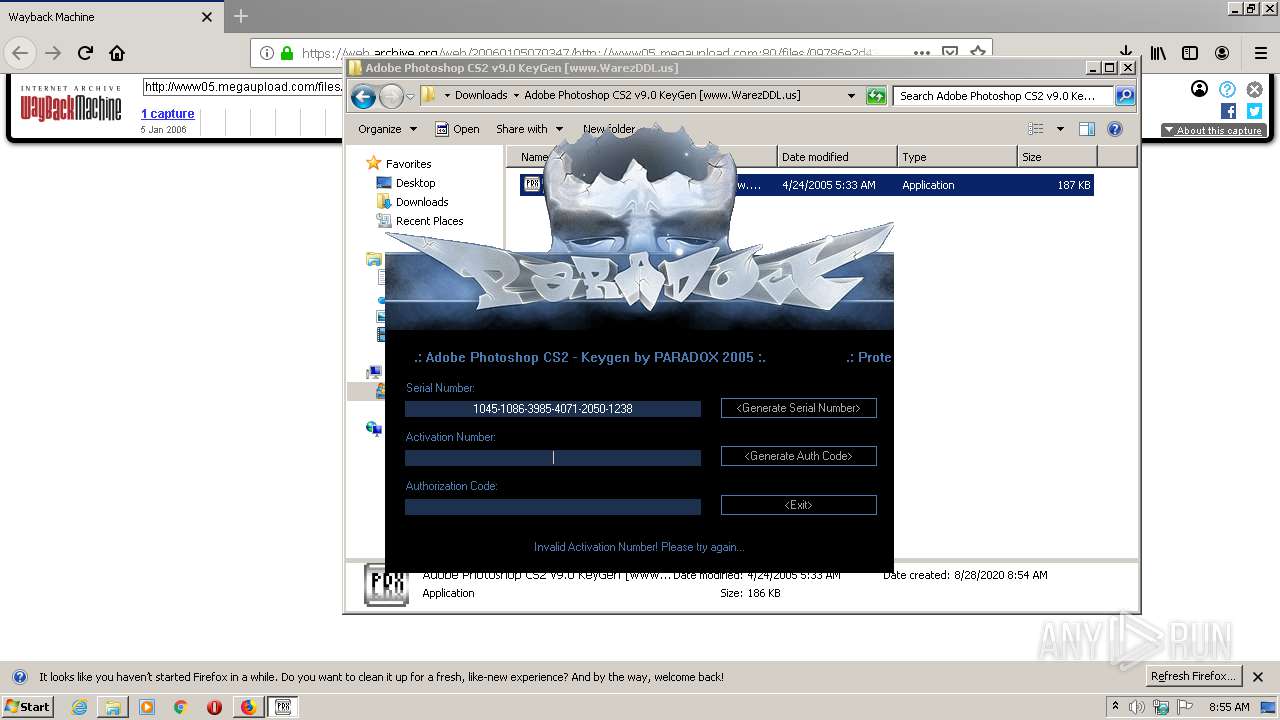The width and height of the screenshot is (1280, 720).
Task: Select the Wayback Machine tab
Action: pyautogui.click(x=110, y=17)
